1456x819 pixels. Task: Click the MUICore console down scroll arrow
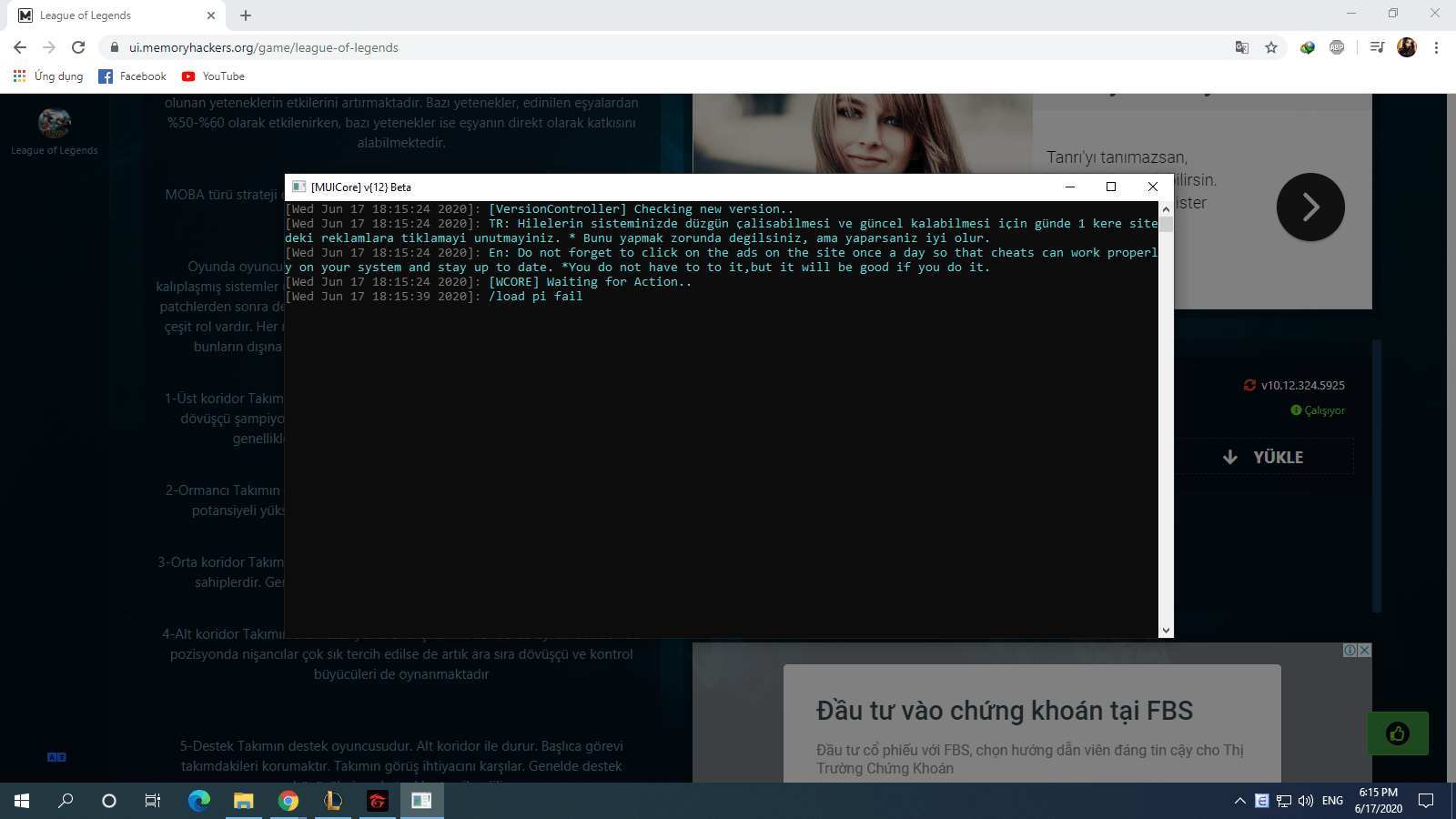point(1166,630)
